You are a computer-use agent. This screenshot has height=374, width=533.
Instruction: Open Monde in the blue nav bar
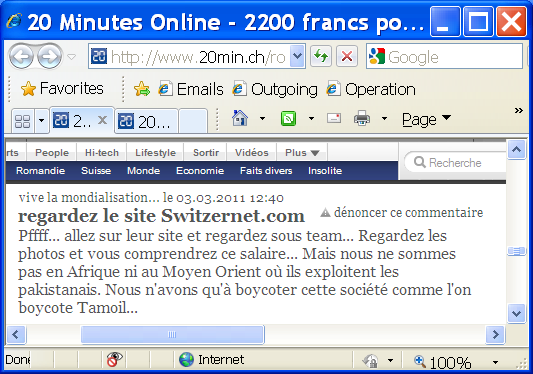(143, 171)
